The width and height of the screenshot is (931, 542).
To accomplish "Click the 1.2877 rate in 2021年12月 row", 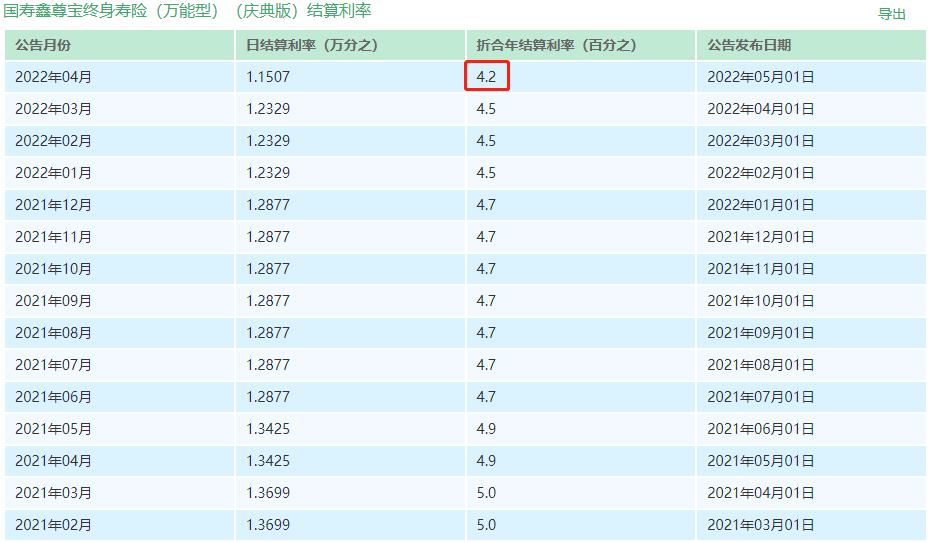I will [x=268, y=205].
